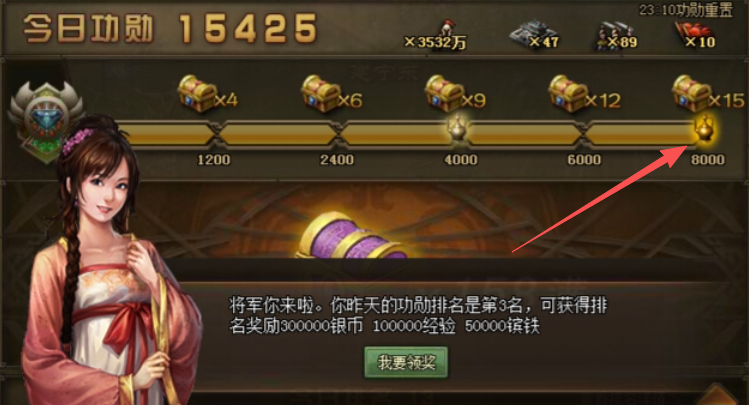
Task: Open the treasure chest marked ×12
Action: (568, 94)
